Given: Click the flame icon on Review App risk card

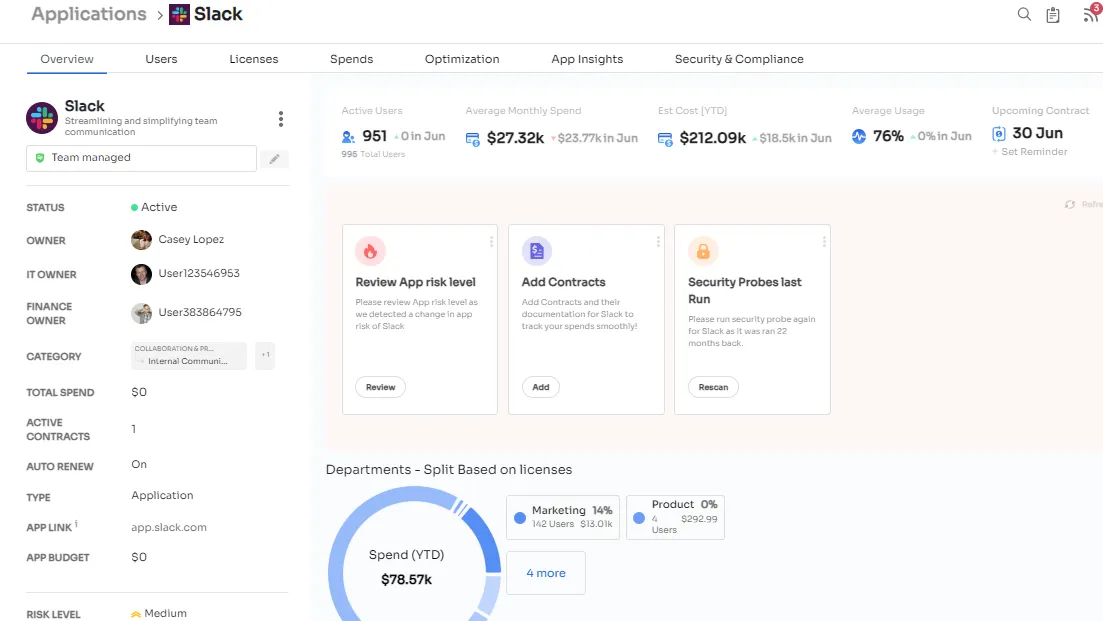Looking at the screenshot, I should (x=371, y=251).
